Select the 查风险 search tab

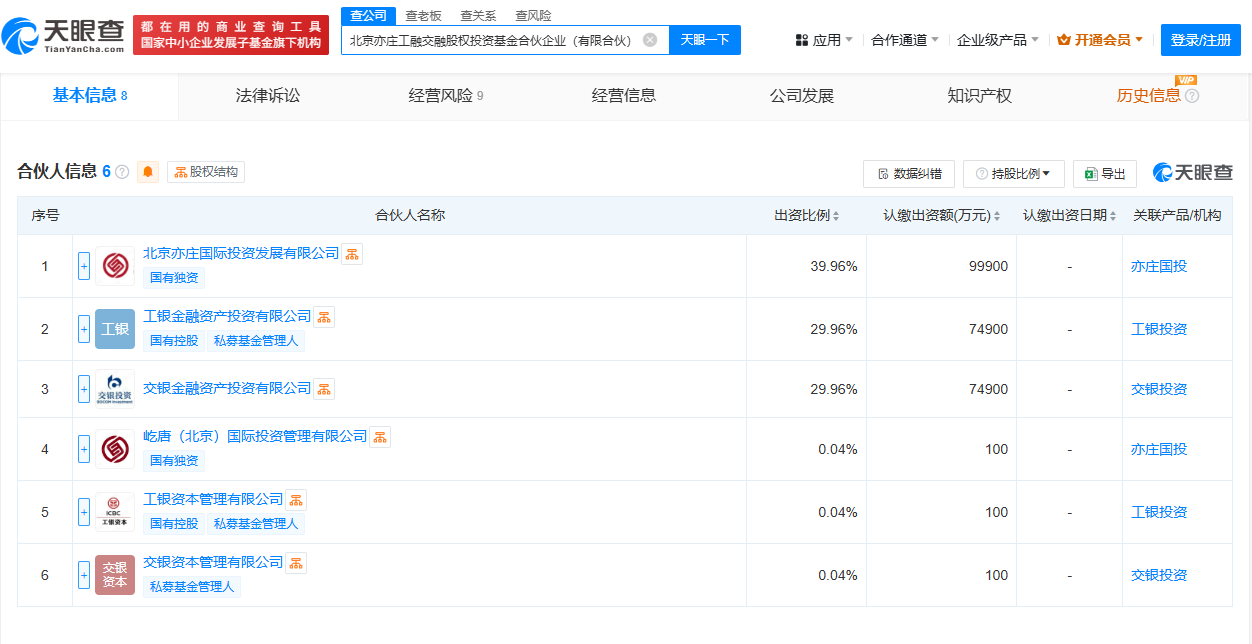(533, 16)
